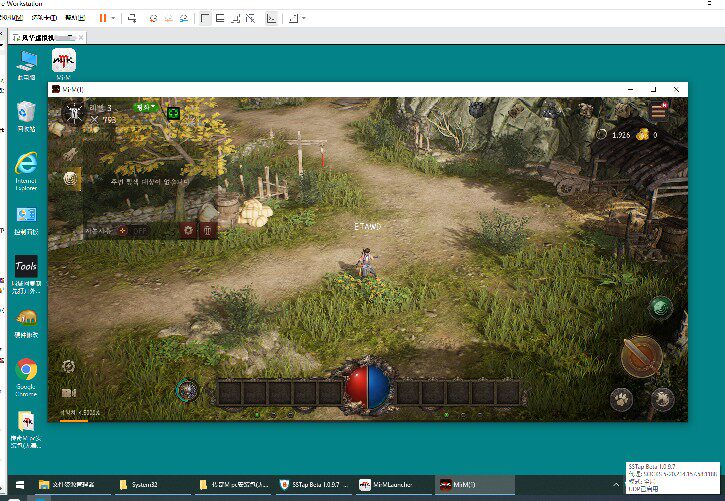Image resolution: width=725 pixels, height=501 pixels.
Task: Click the dash skill button beside paw
Action: pyautogui.click(x=663, y=398)
